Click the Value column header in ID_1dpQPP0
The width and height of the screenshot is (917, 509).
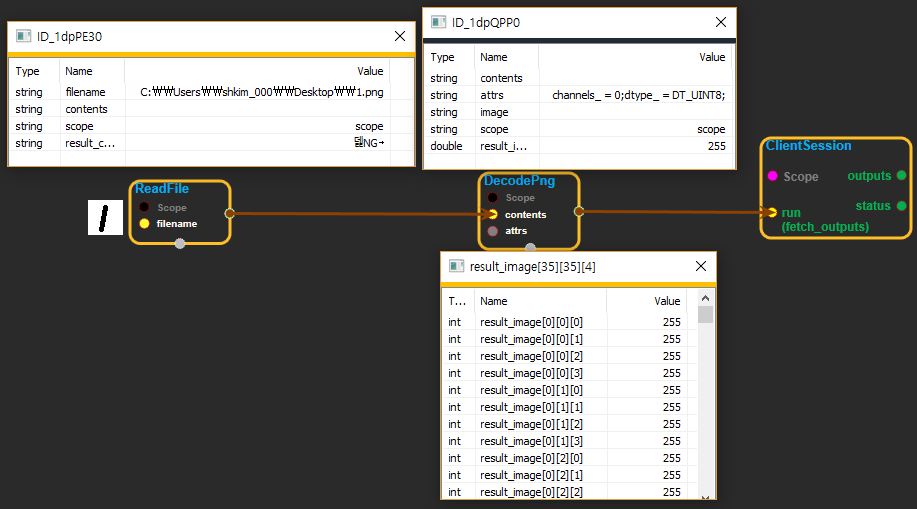click(x=712, y=58)
